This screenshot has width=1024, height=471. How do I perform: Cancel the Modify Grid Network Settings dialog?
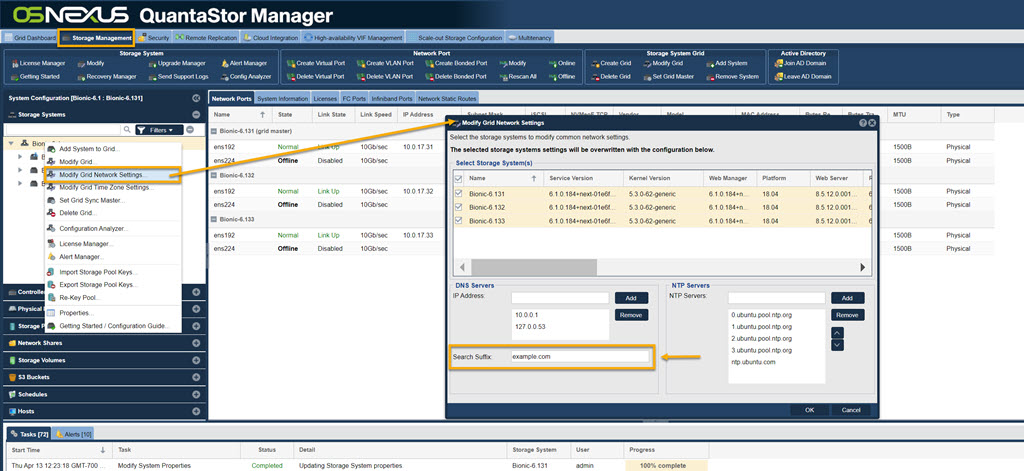[x=851, y=410]
